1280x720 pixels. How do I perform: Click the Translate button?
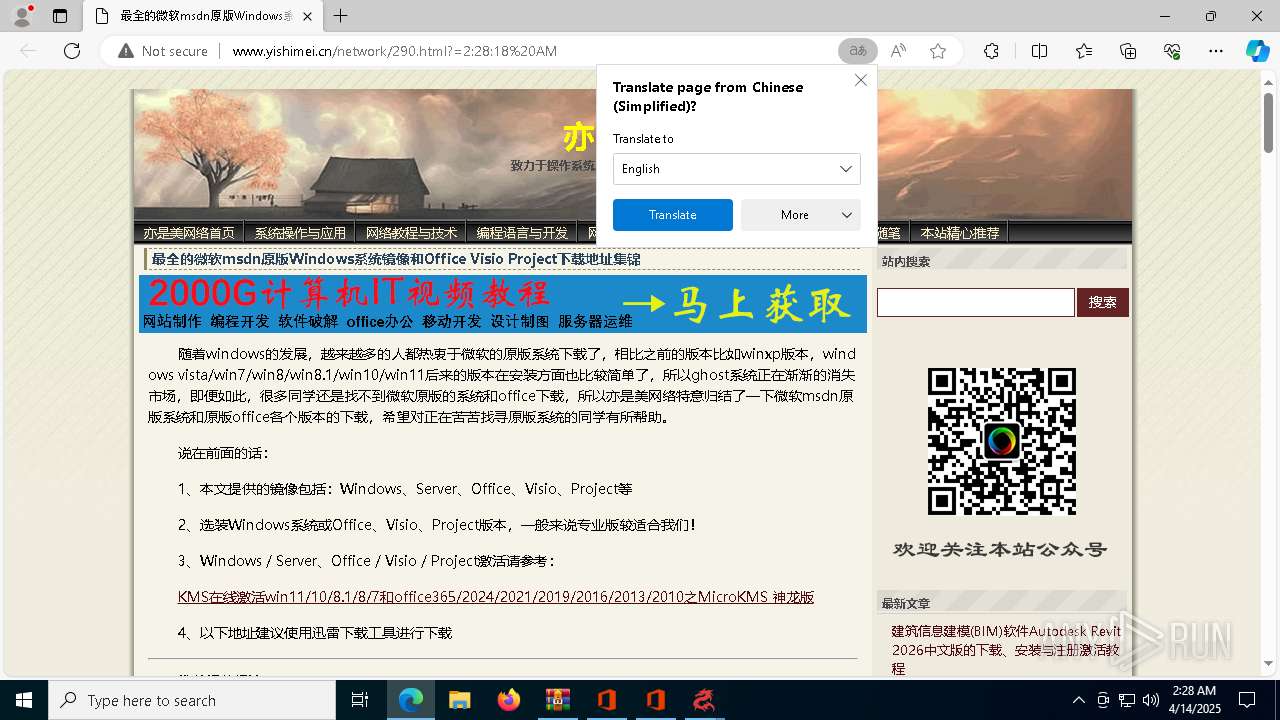(x=672, y=215)
